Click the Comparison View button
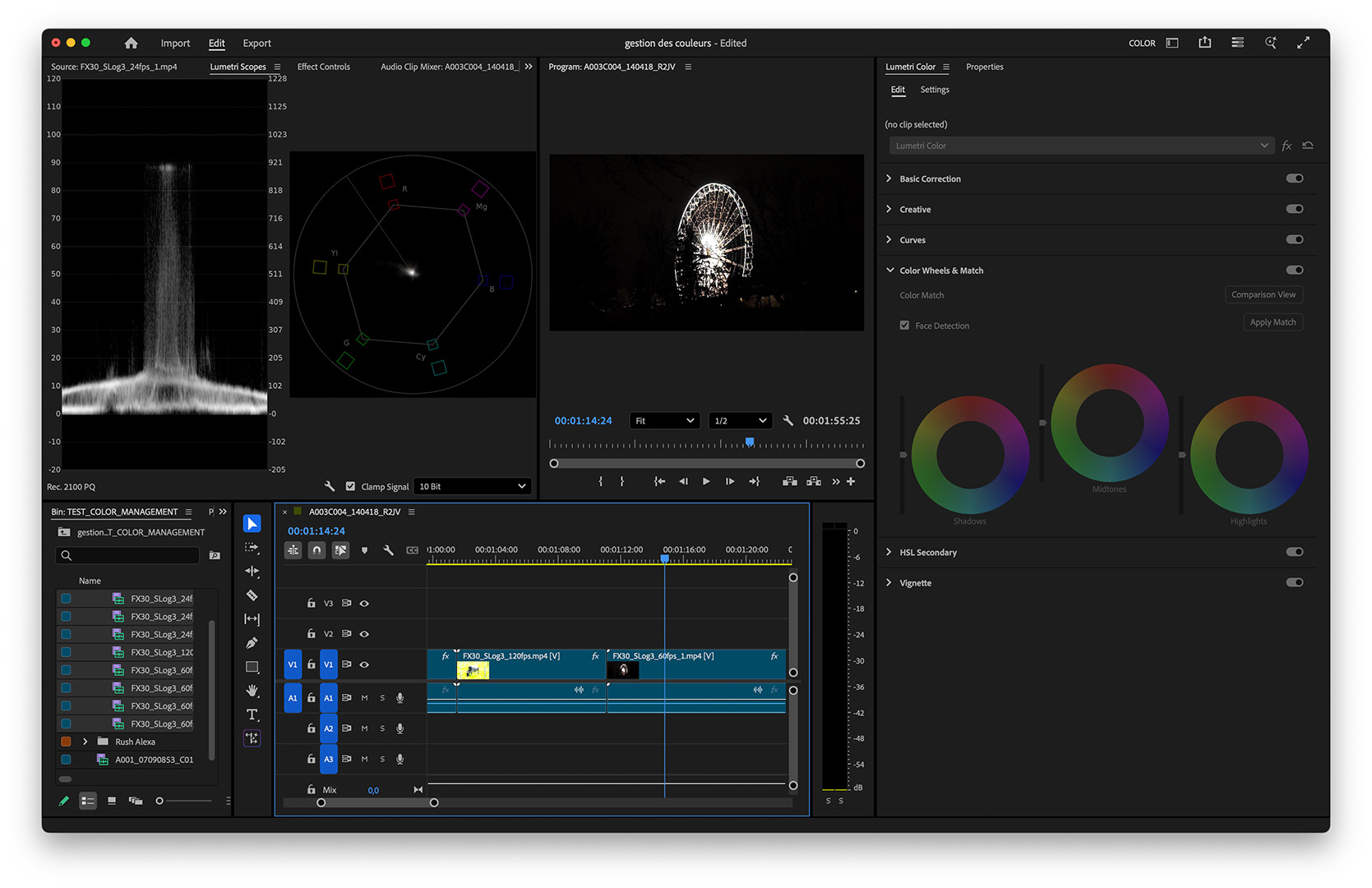The width and height of the screenshot is (1372, 888). click(x=1263, y=295)
